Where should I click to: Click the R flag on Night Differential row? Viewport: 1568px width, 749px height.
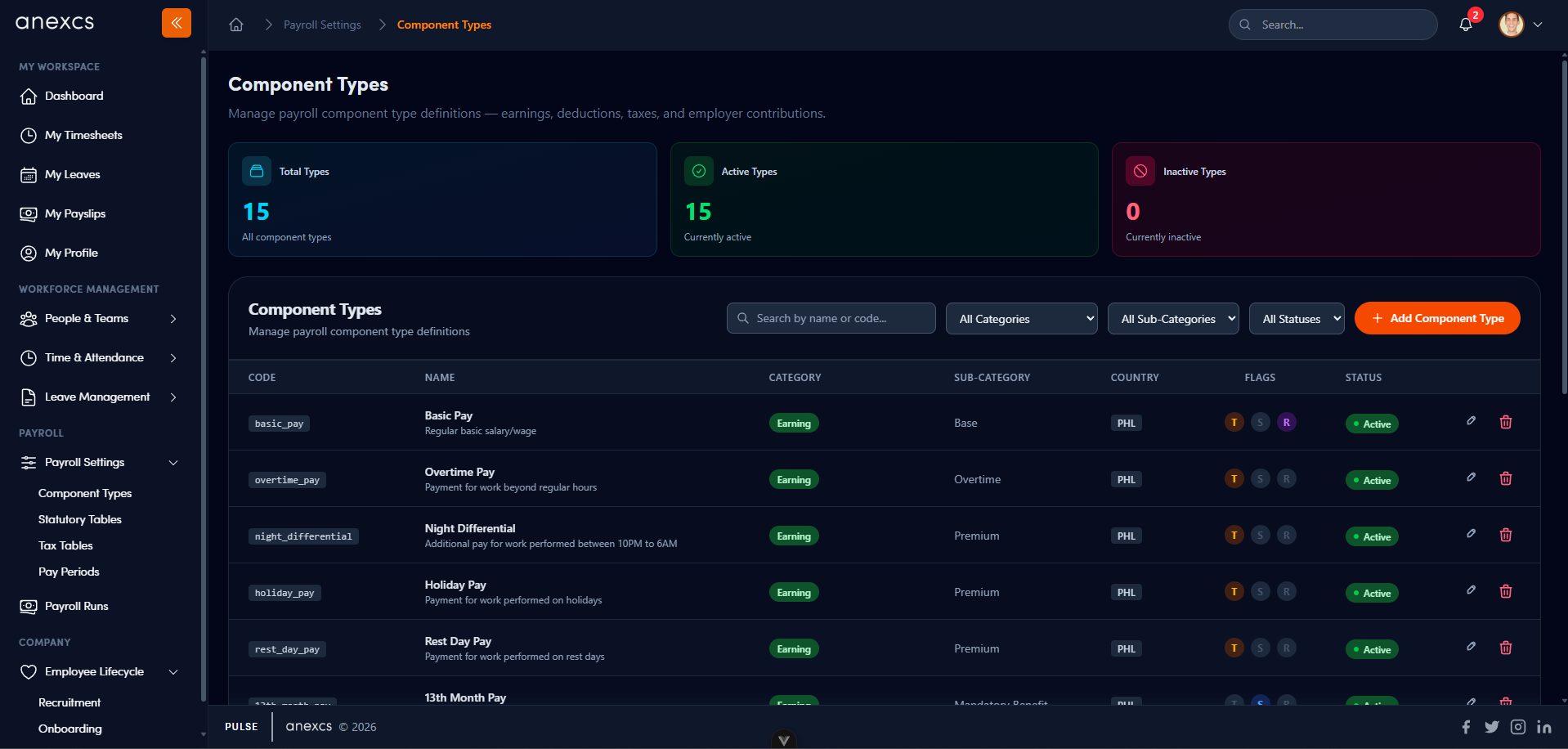point(1287,535)
